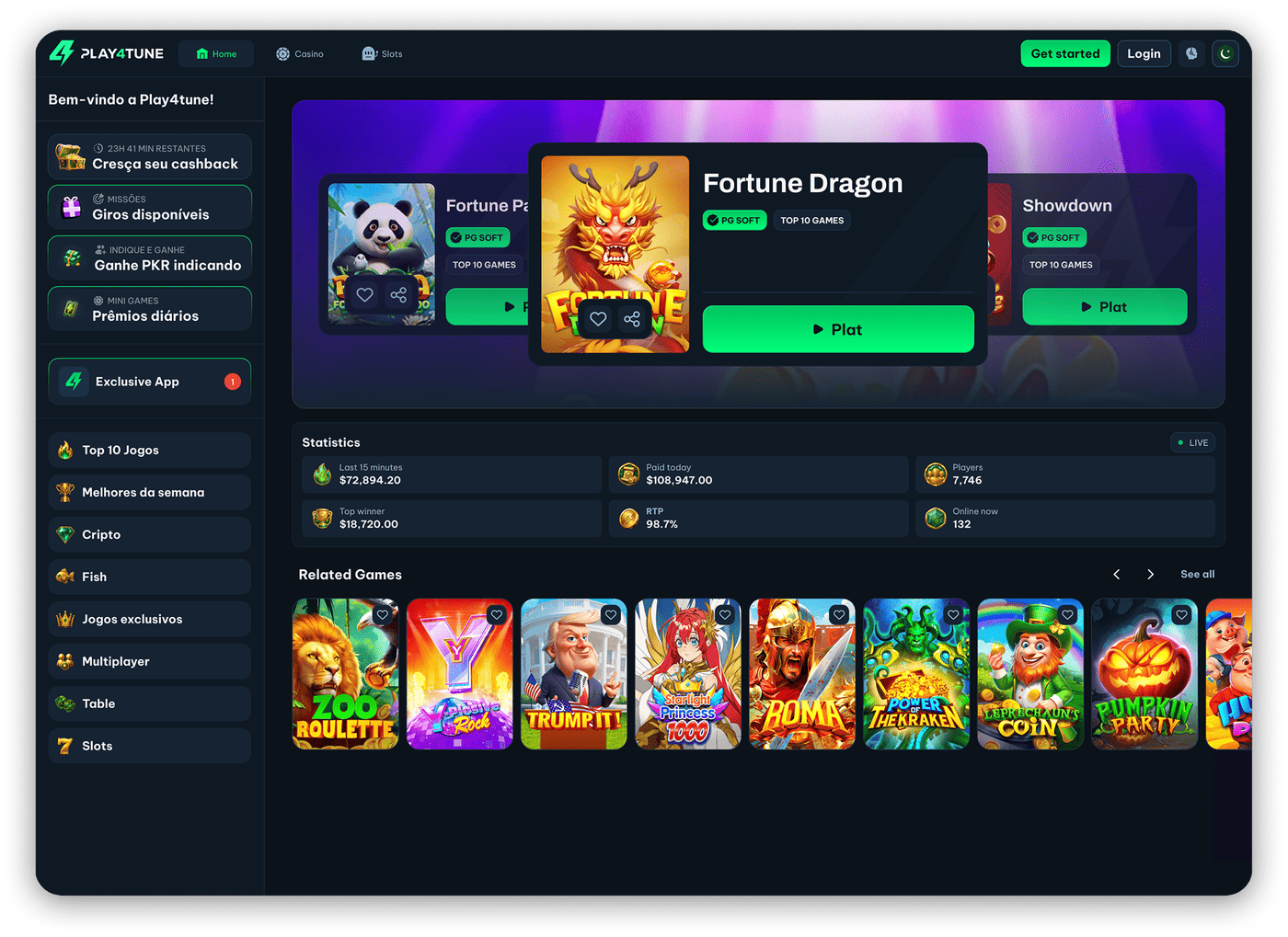Share the Fortune Panda game
This screenshot has height=937, width=1288.
point(398,295)
